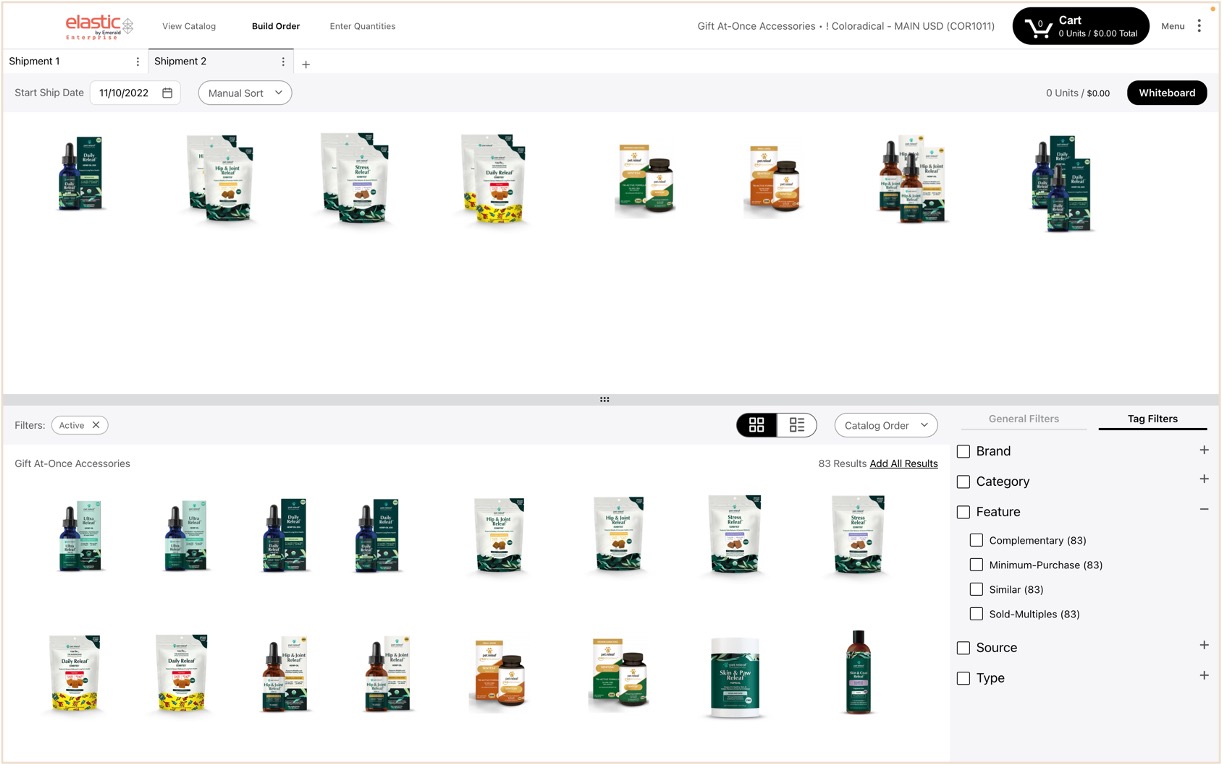Select grid view for product results
The width and height of the screenshot is (1222, 764).
click(757, 424)
